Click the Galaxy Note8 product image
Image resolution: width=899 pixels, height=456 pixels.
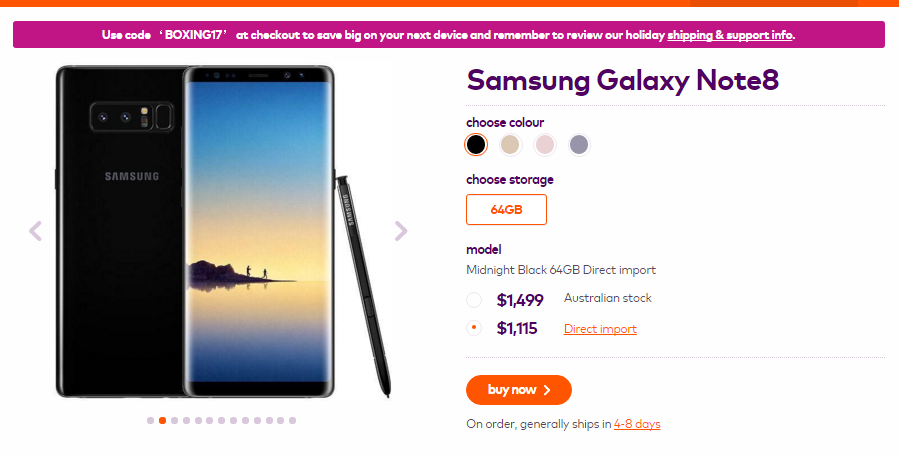click(x=222, y=230)
